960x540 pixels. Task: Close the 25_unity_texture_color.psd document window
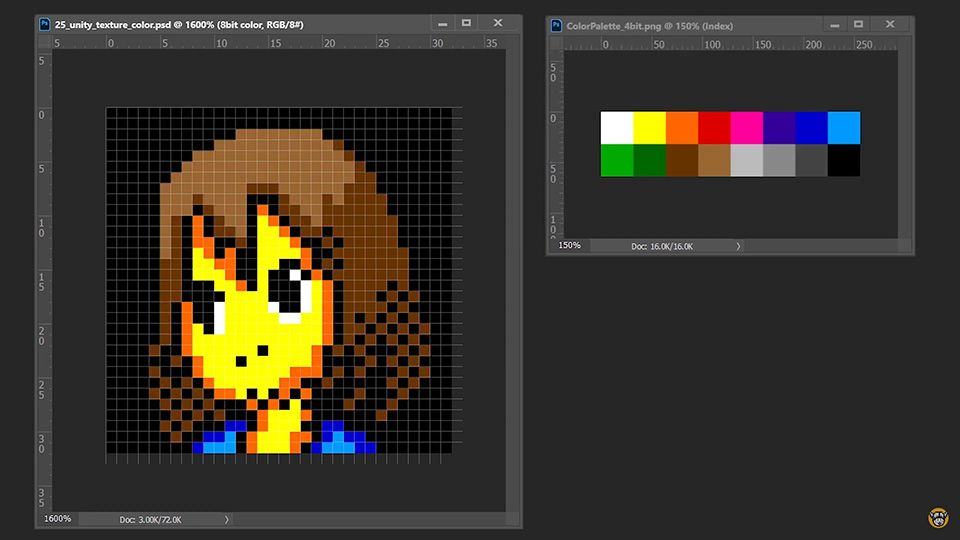[498, 23]
